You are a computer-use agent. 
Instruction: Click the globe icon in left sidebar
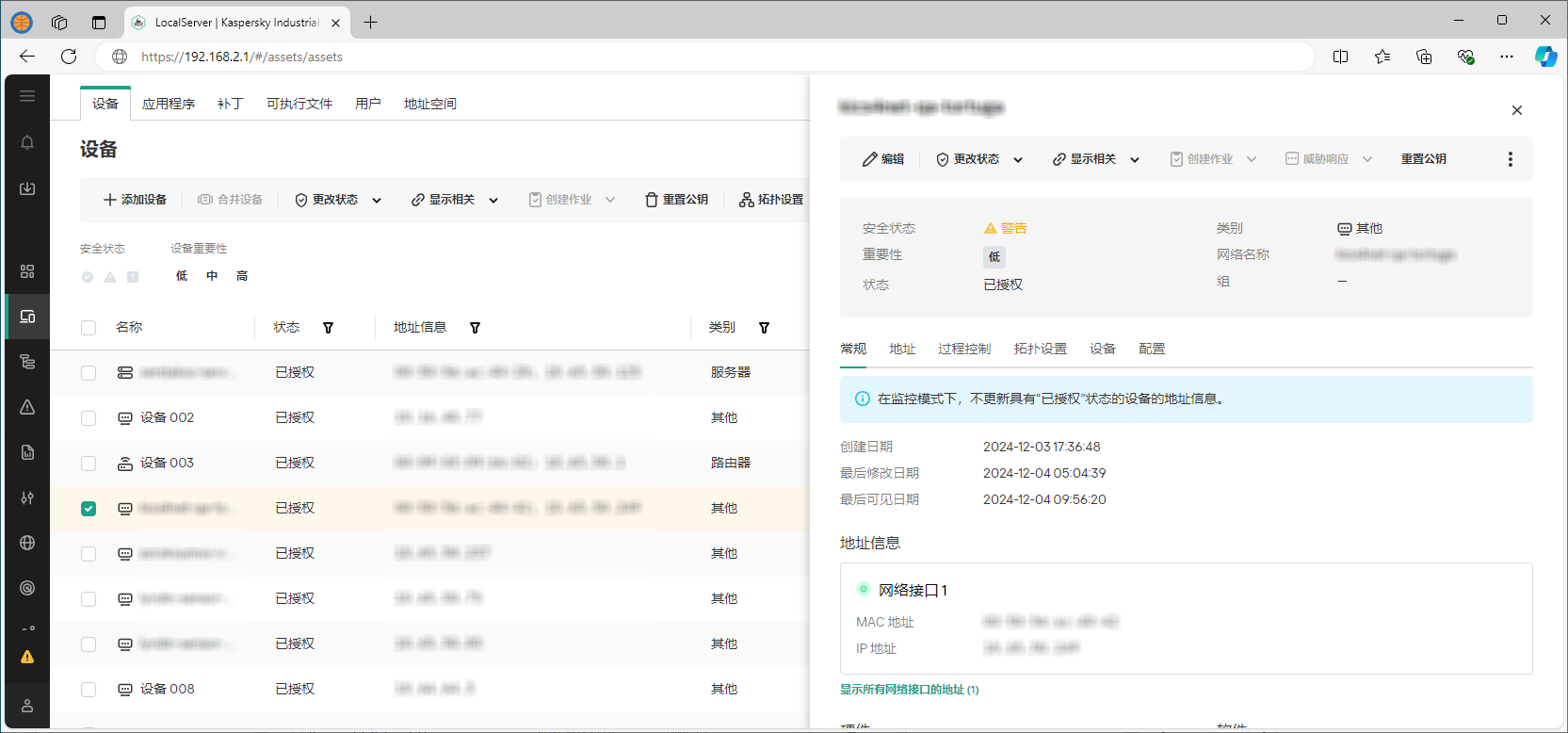click(x=27, y=543)
